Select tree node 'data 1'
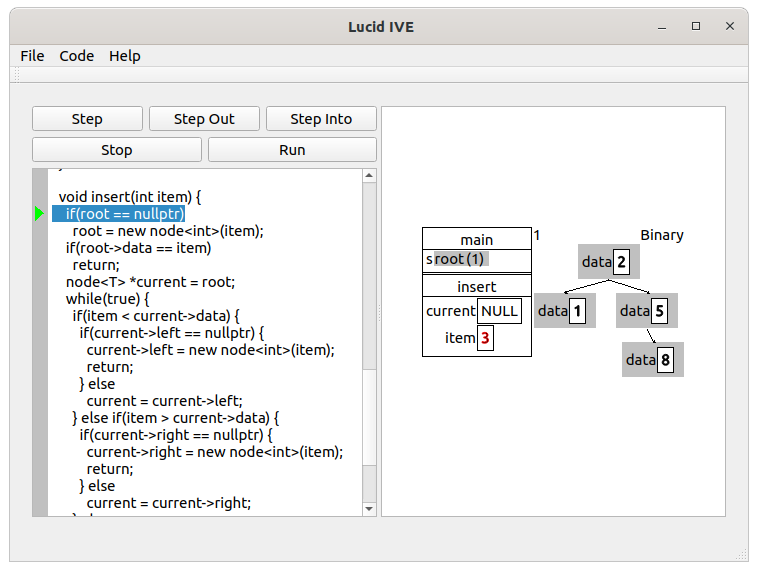Image resolution: width=758 pixels, height=571 pixels. coord(565,310)
